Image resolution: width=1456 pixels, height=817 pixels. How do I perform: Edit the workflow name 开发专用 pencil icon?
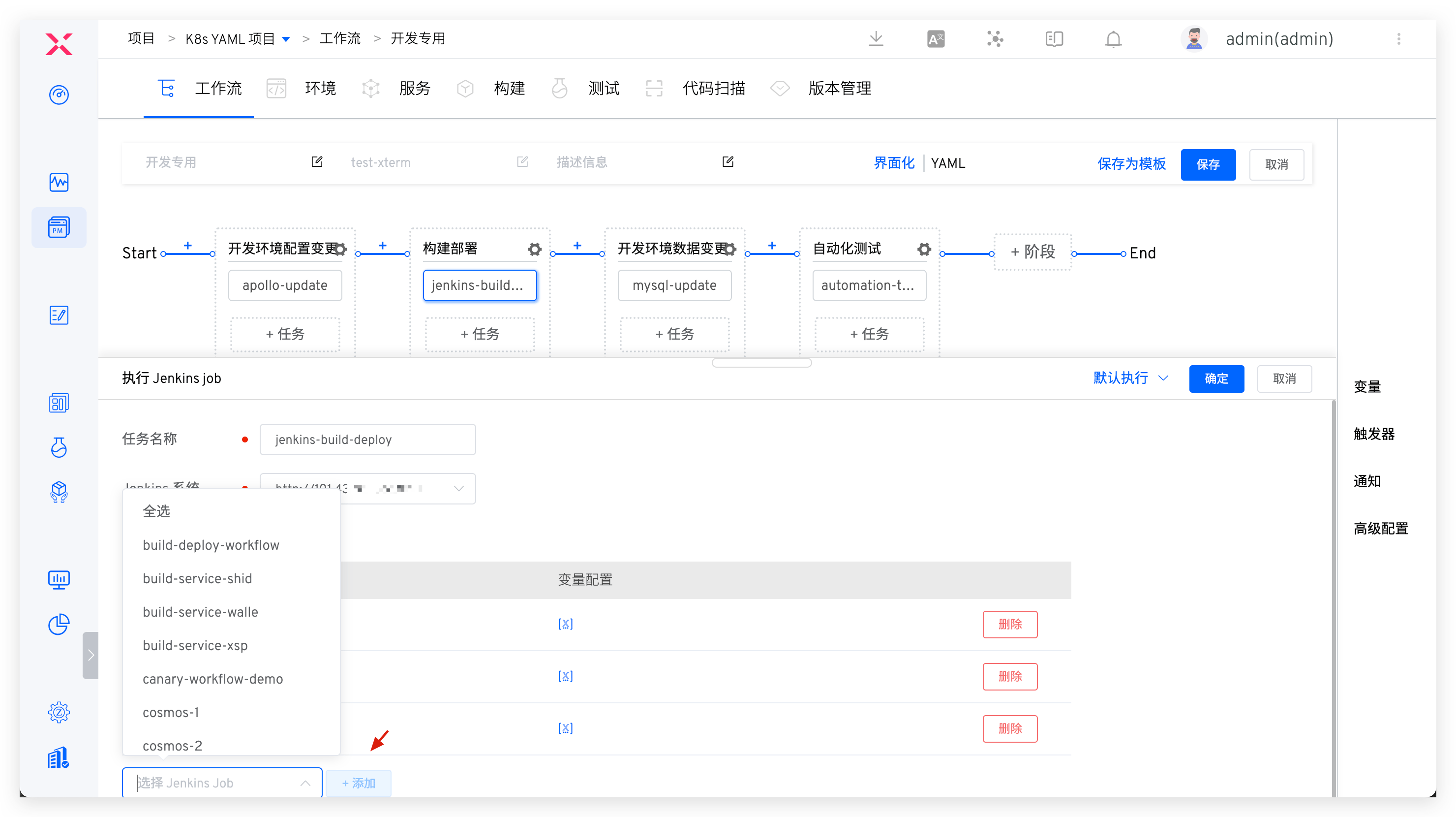316,162
